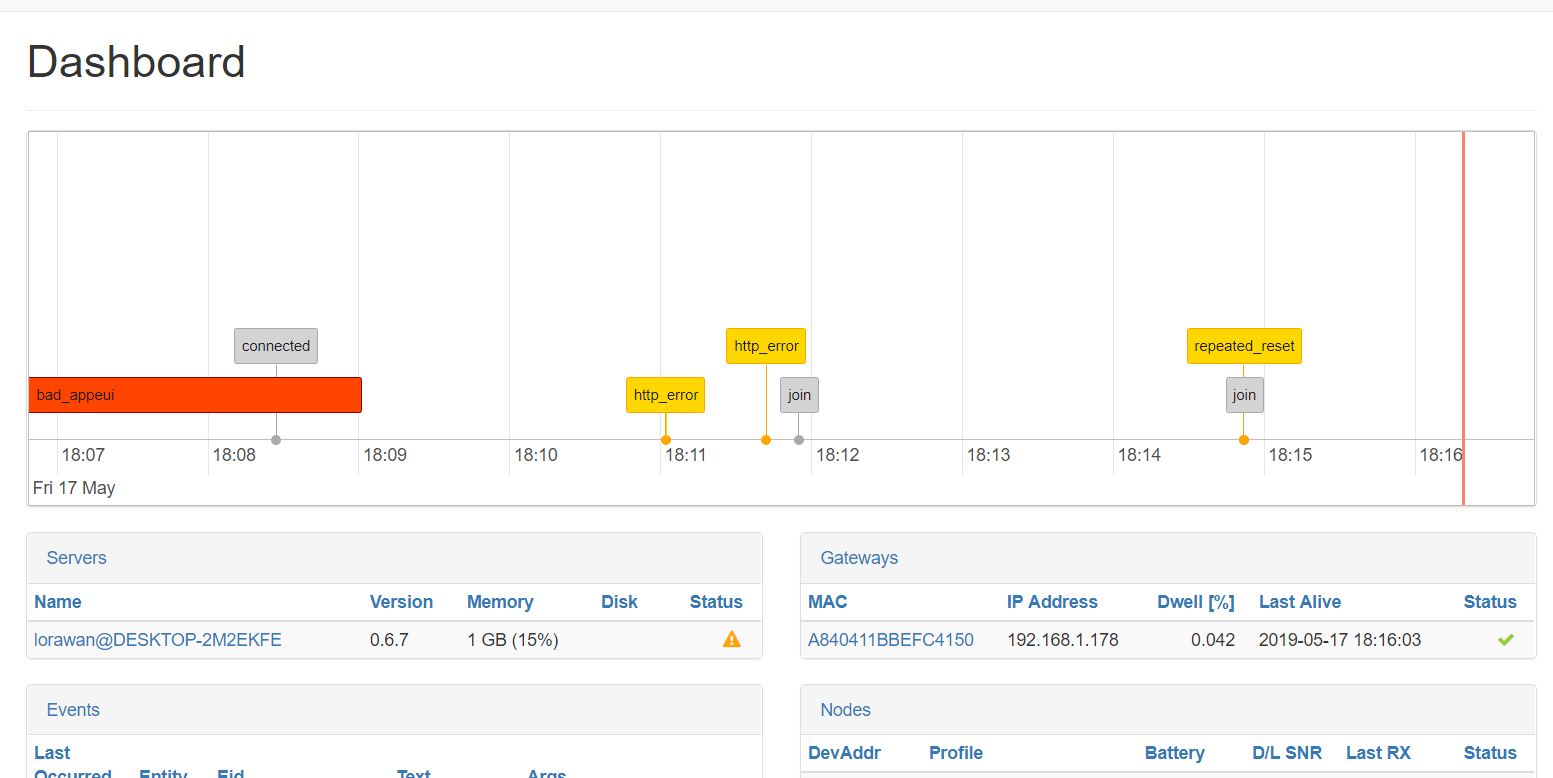Click the DevAddr column header in Nodes
The width and height of the screenshot is (1553, 778).
click(x=845, y=752)
